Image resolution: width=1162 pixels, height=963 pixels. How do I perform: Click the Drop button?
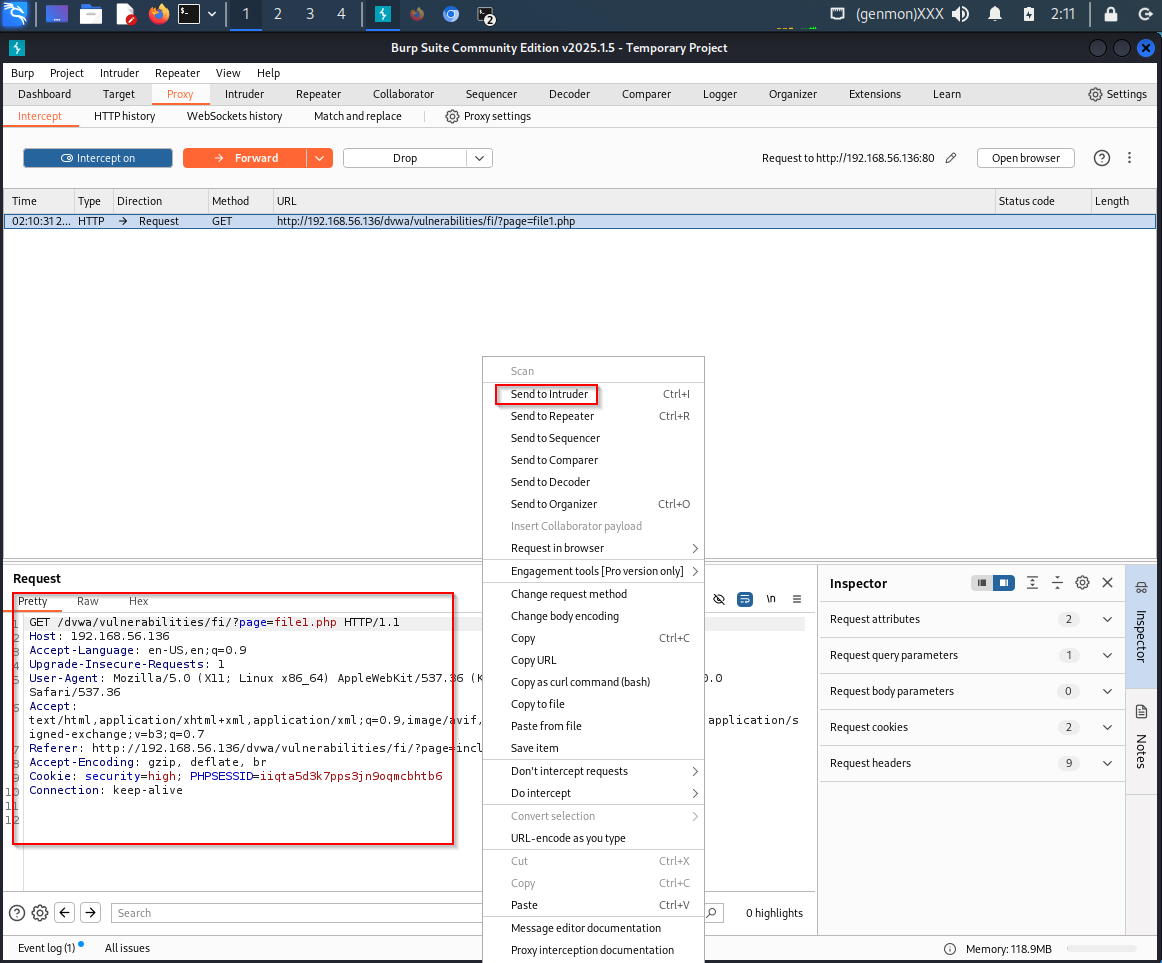click(x=405, y=158)
